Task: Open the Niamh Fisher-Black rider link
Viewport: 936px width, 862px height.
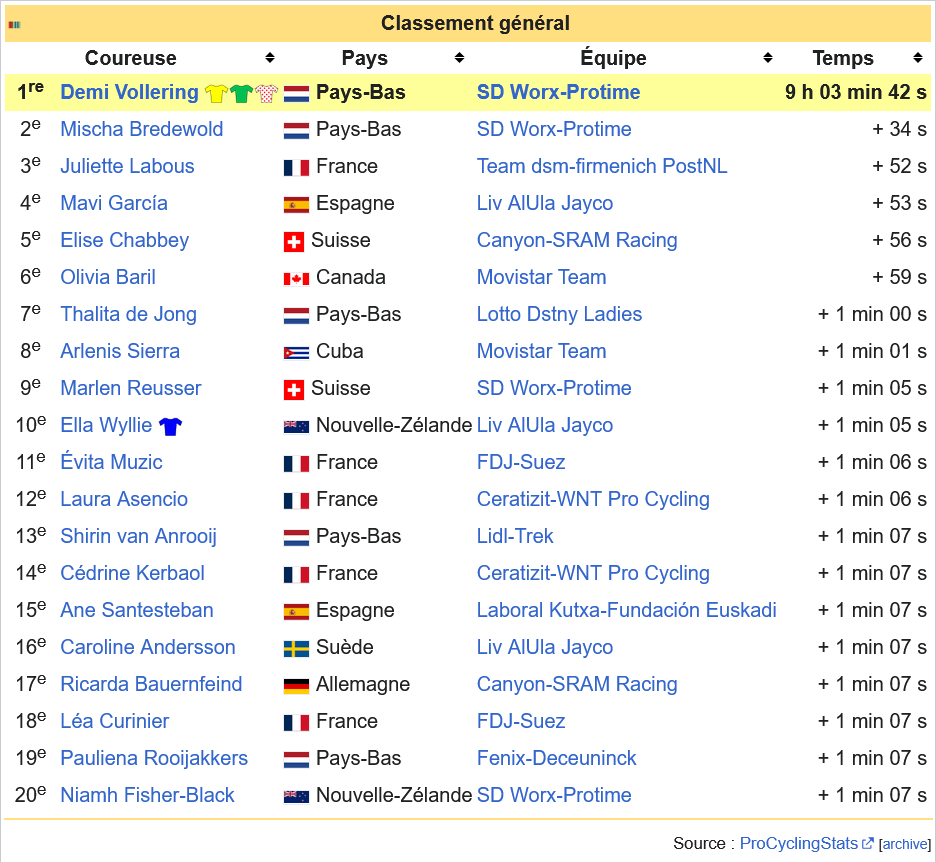Action: (147, 795)
